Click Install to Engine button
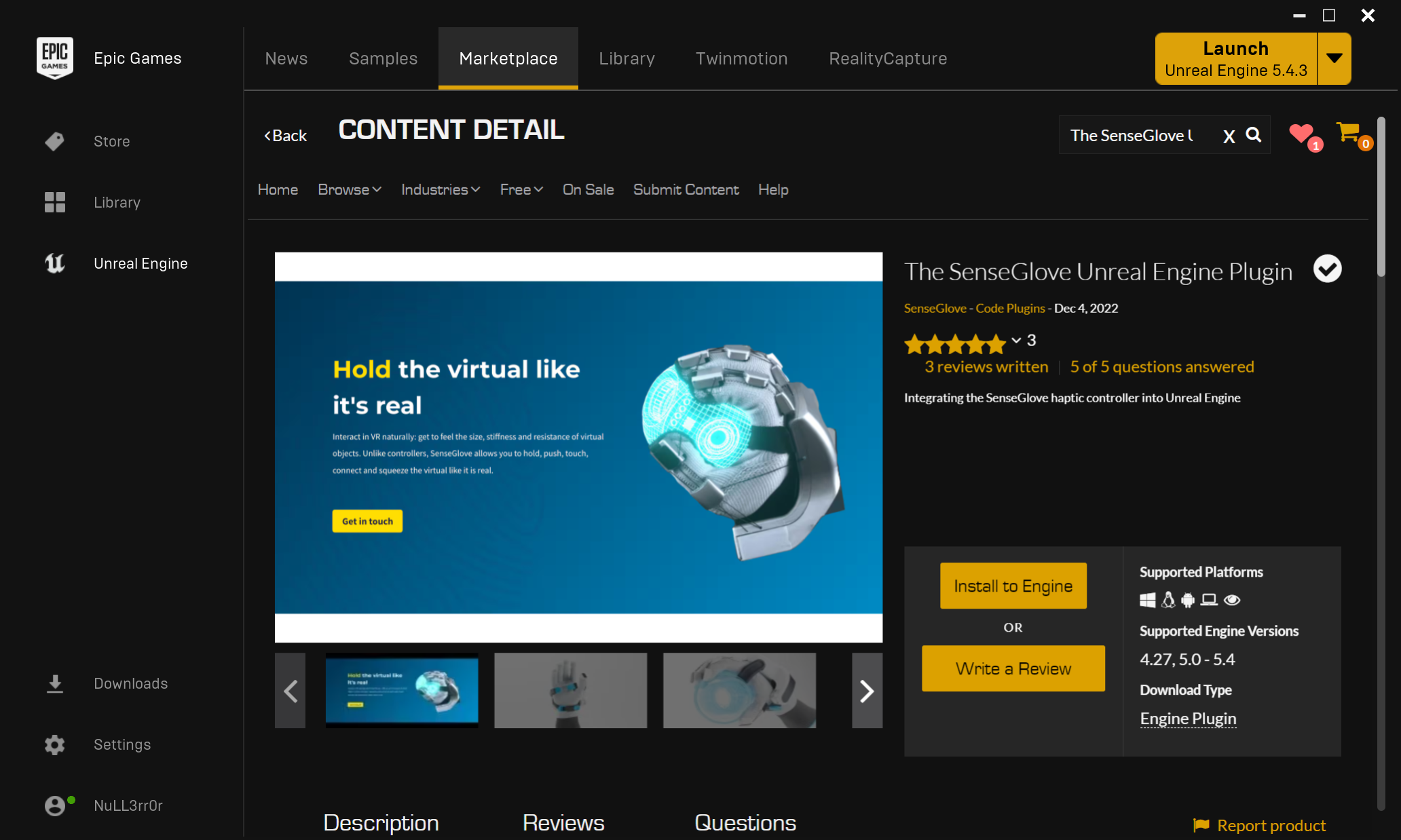 pyautogui.click(x=1012, y=585)
